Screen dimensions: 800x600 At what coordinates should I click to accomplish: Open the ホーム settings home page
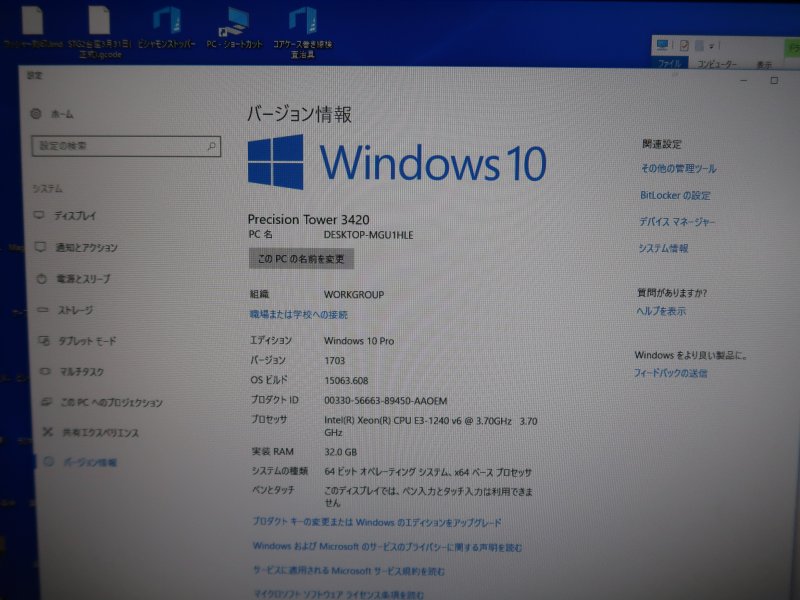[53, 114]
